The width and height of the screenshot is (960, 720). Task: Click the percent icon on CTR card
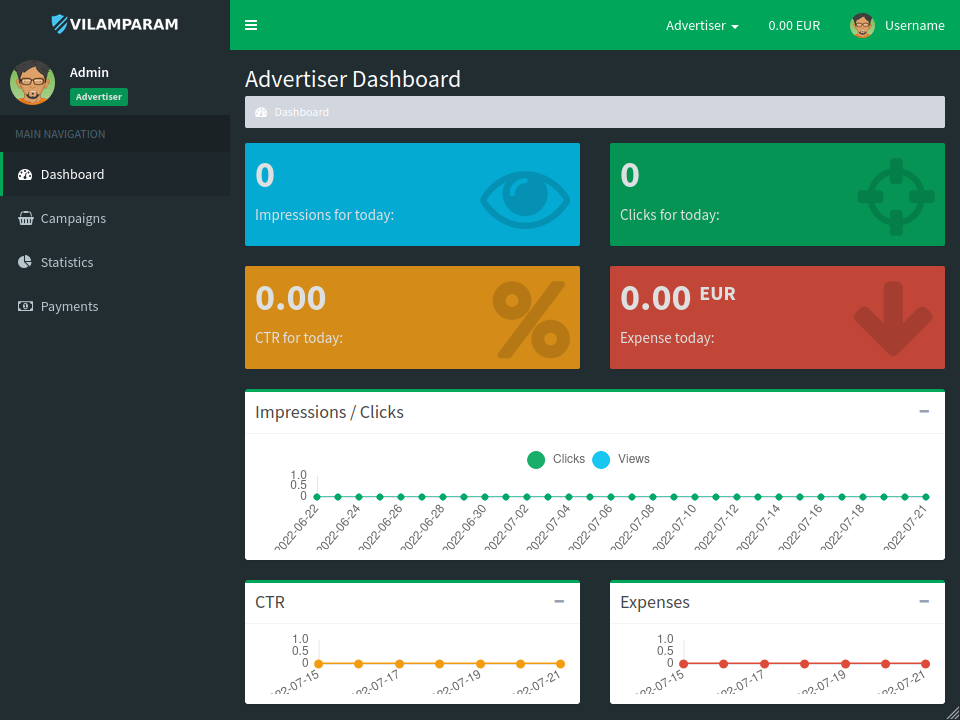pyautogui.click(x=531, y=319)
